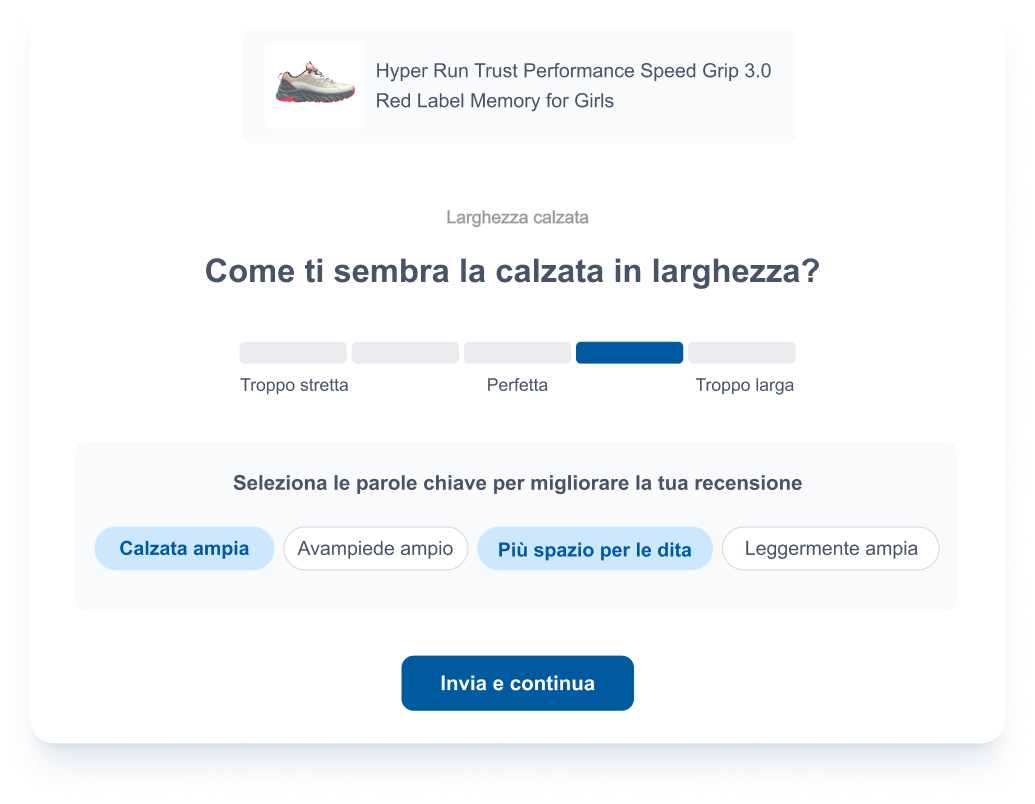Deselect the Calzata ampia keyword chip
Image resolution: width=1035 pixels, height=804 pixels.
pyautogui.click(x=184, y=549)
